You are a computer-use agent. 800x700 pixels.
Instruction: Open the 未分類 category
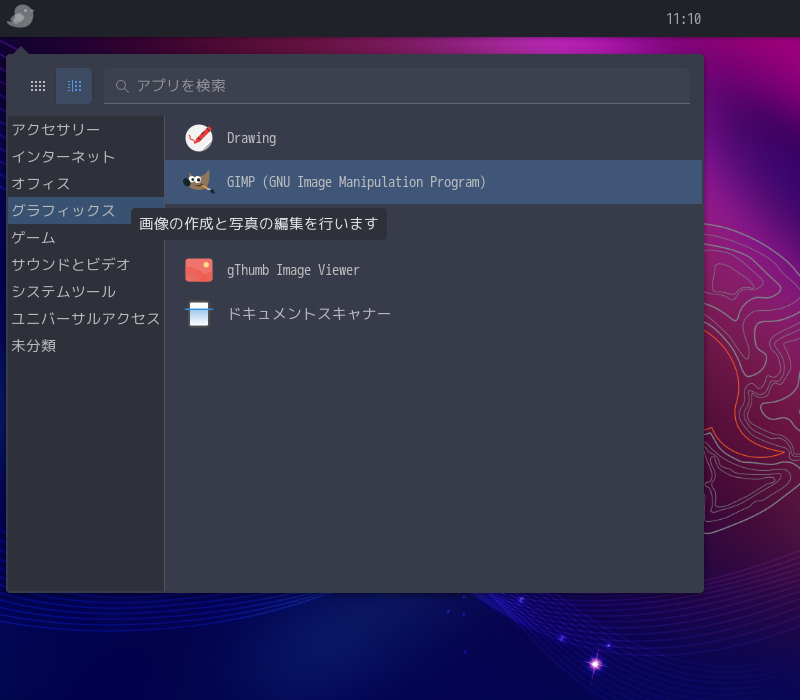[x=86, y=345]
